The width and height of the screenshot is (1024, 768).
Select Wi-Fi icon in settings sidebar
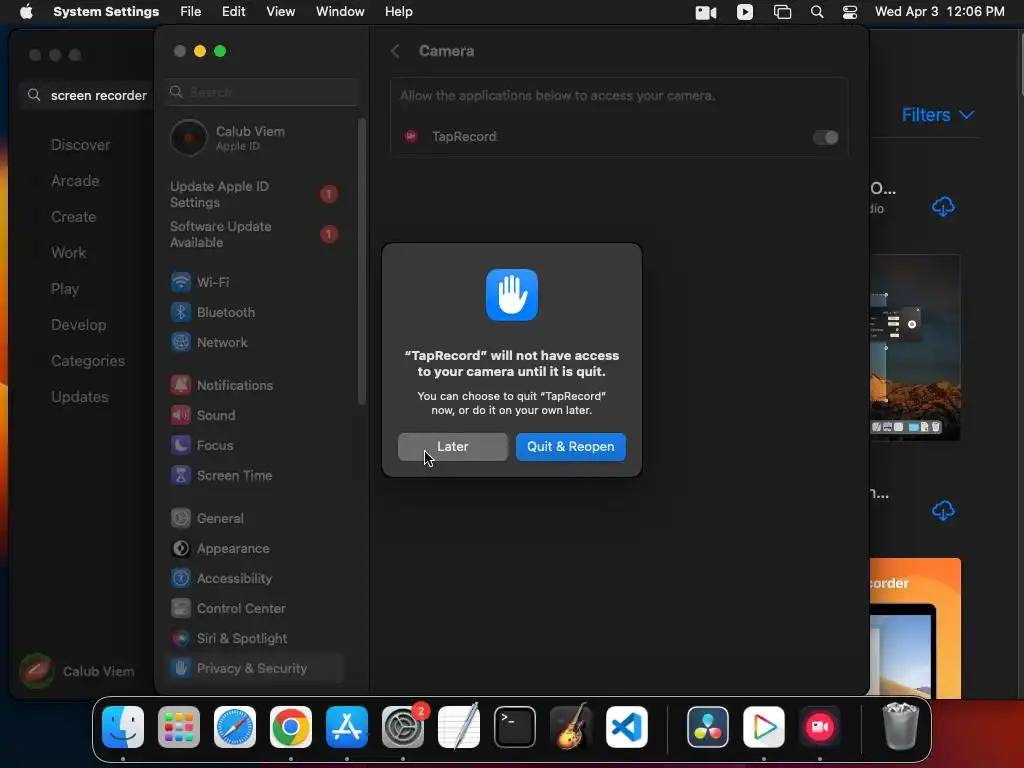[x=181, y=282]
